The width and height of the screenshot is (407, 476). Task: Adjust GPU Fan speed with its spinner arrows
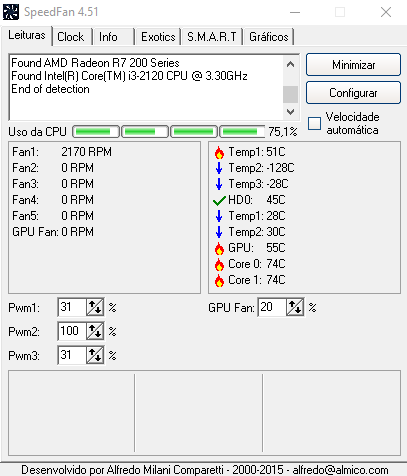click(295, 307)
